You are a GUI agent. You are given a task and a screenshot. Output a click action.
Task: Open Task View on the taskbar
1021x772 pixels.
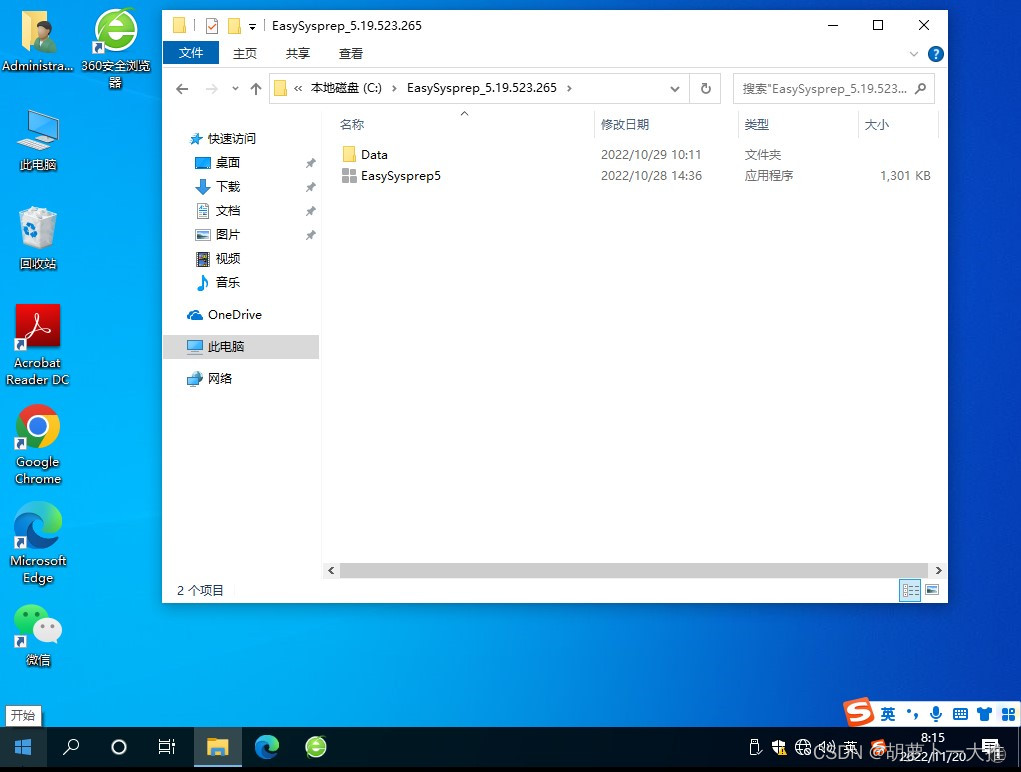point(167,747)
